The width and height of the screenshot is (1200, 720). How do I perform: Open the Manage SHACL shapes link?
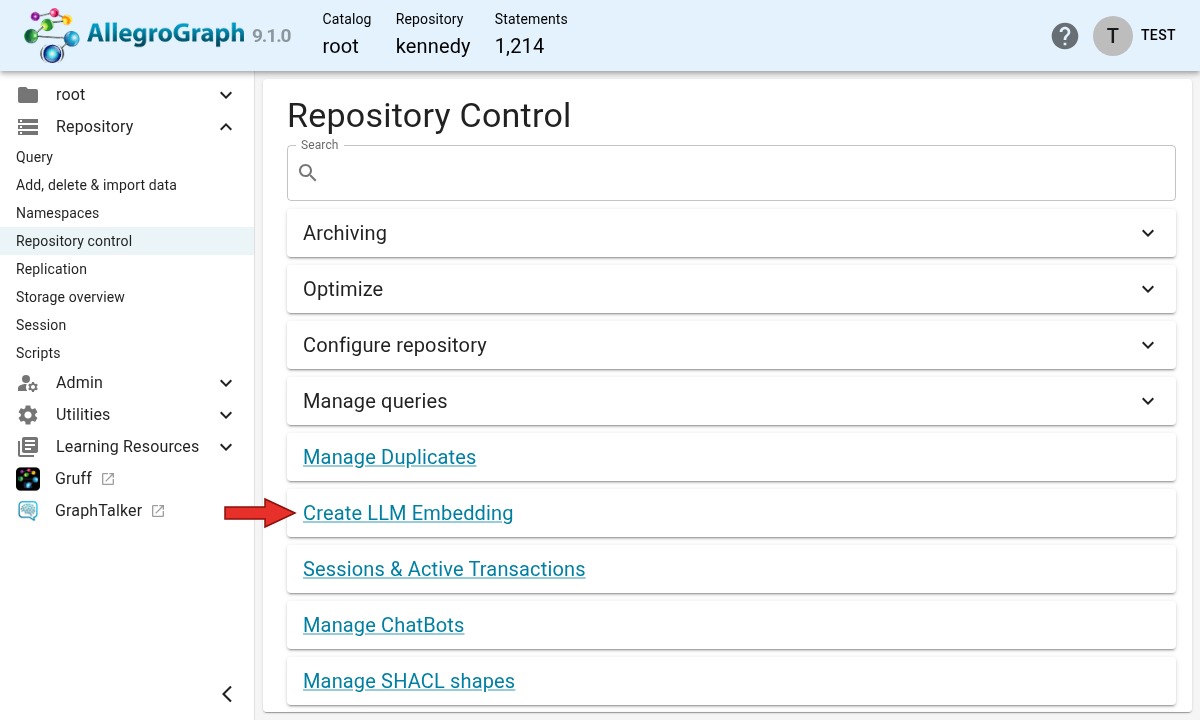(409, 681)
